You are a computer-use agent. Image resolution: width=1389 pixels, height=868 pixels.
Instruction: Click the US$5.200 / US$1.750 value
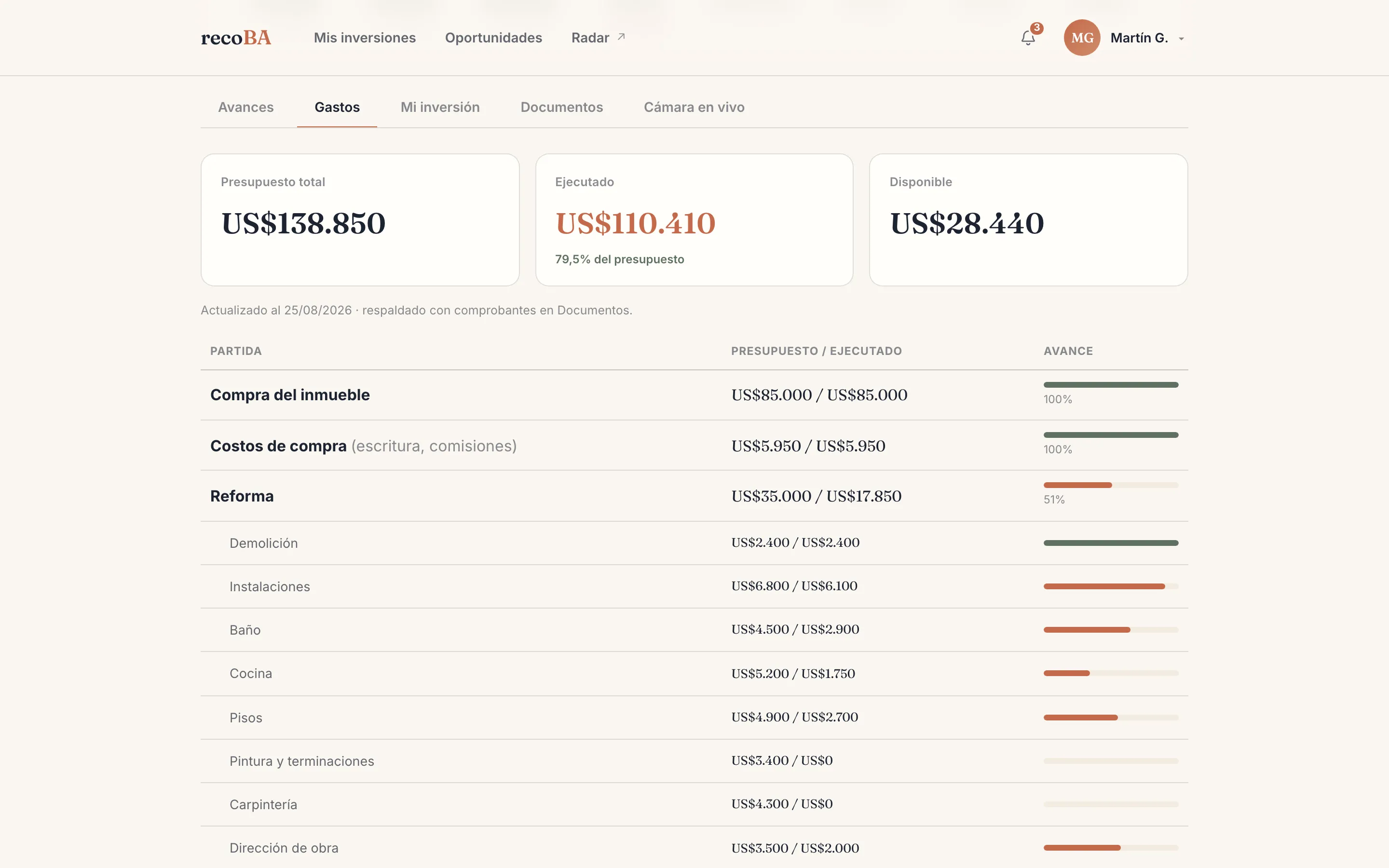pos(793,673)
